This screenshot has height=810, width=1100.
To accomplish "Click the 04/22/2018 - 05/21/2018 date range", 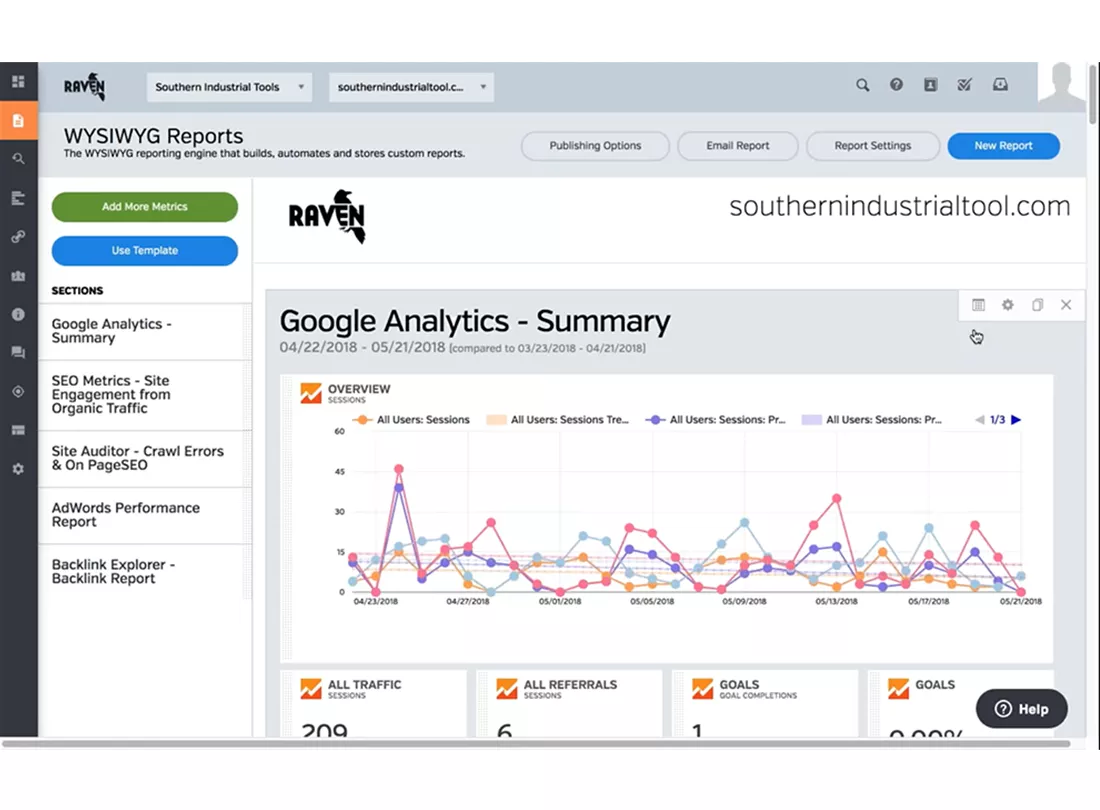I will tap(362, 347).
